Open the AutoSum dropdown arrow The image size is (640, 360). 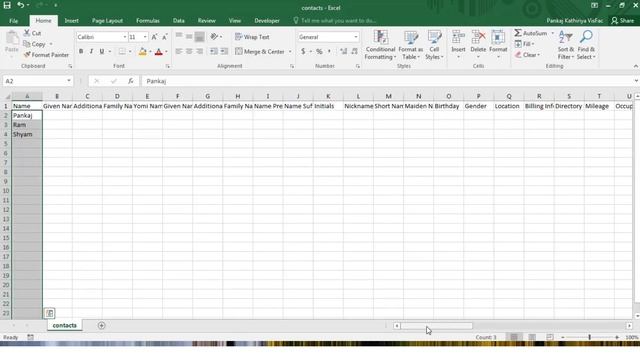coord(553,33)
